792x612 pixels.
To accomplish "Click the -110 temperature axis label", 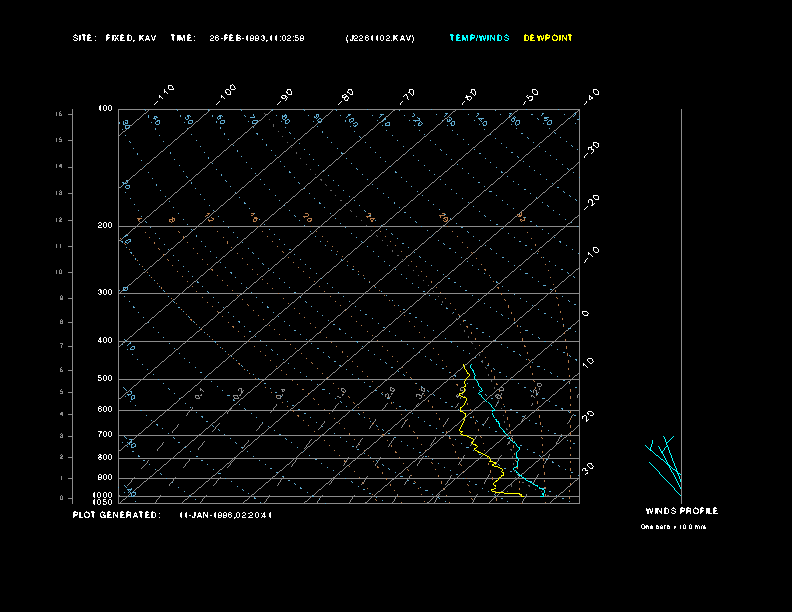I will pyautogui.click(x=164, y=95).
